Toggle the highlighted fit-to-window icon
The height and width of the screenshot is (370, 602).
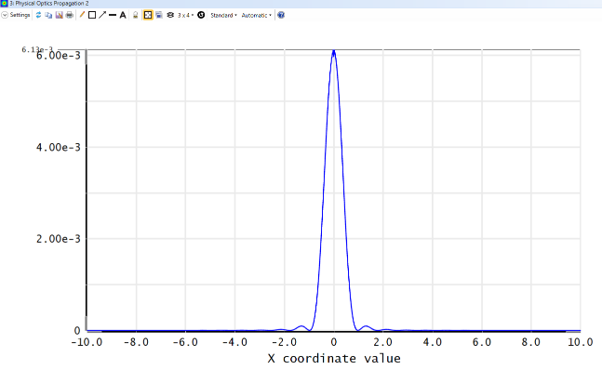click(x=148, y=15)
